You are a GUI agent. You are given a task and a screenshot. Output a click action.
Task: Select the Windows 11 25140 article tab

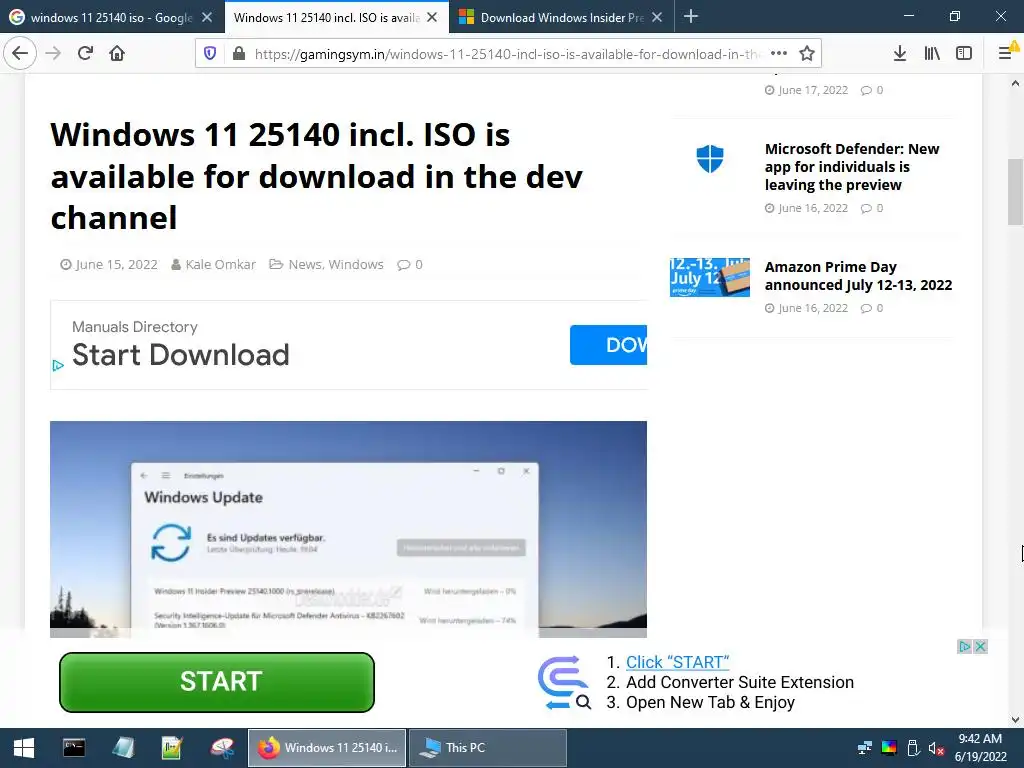327,18
